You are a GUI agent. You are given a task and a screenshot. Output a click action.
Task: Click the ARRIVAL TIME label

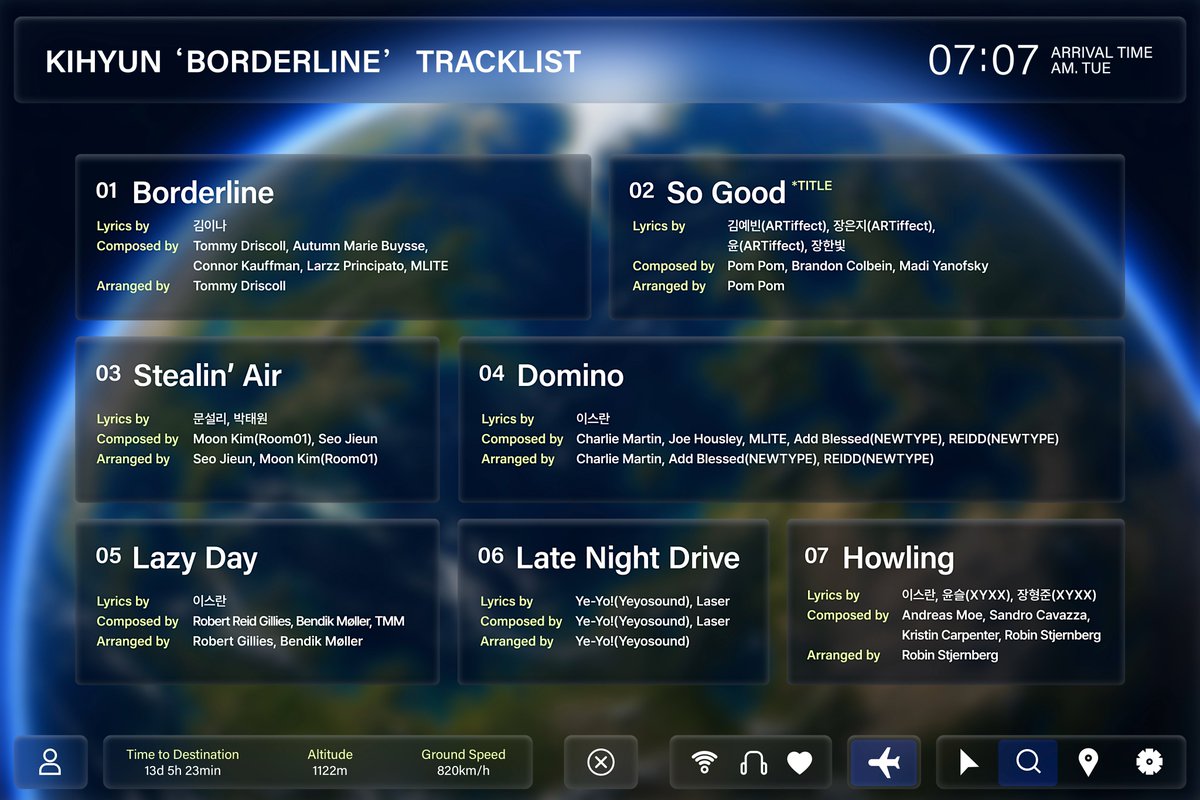coord(1102,53)
